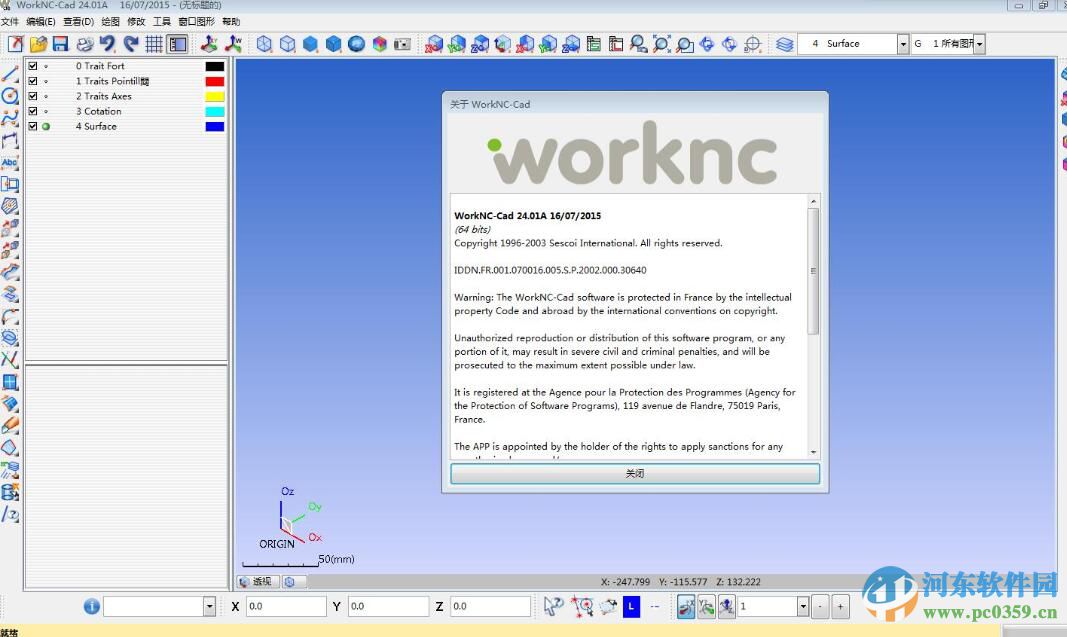Image resolution: width=1067 pixels, height=637 pixels.
Task: Enable the 透视 perspective toggle at bottom
Action: [257, 581]
